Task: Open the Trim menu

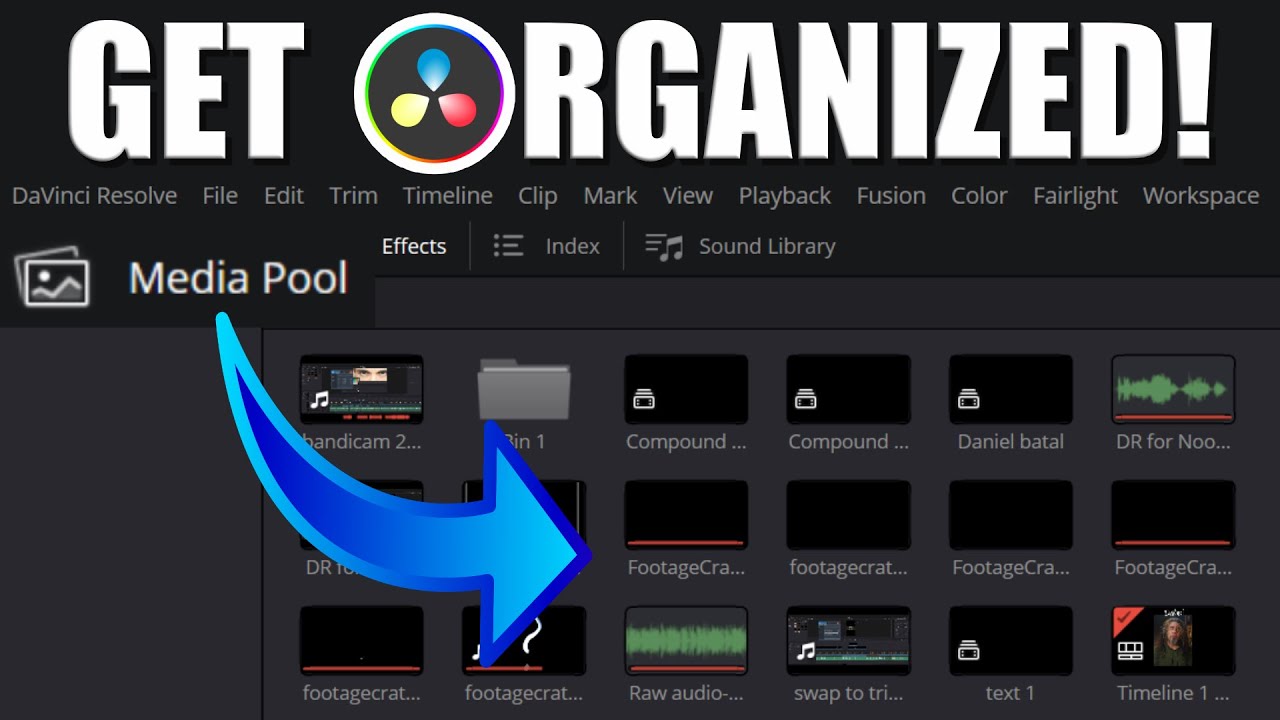Action: pos(354,195)
